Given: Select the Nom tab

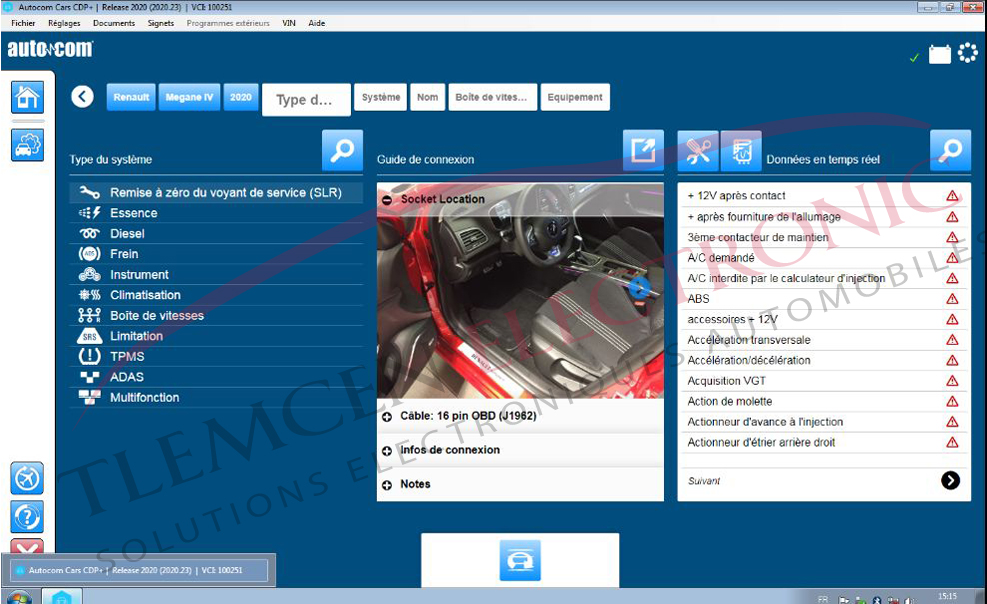Looking at the screenshot, I should click(x=427, y=97).
